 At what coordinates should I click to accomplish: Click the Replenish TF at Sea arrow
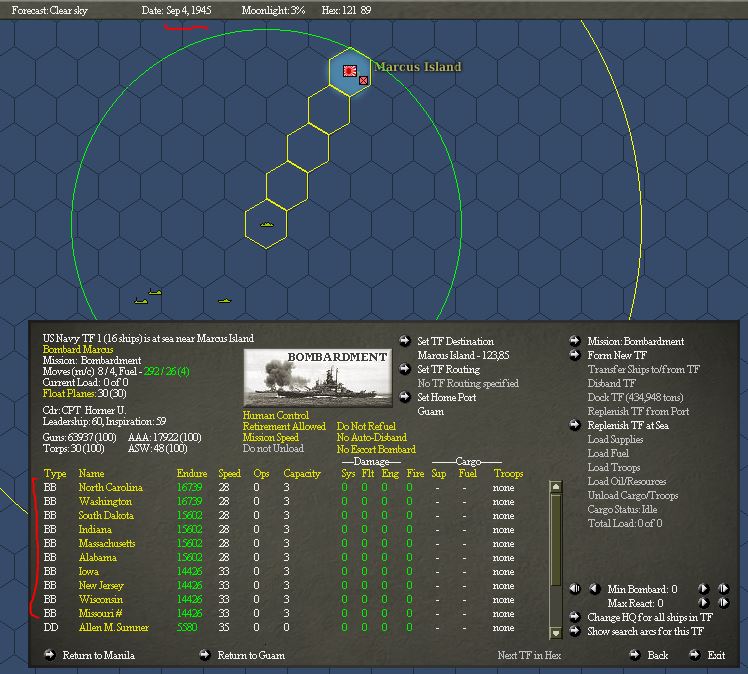[575, 425]
